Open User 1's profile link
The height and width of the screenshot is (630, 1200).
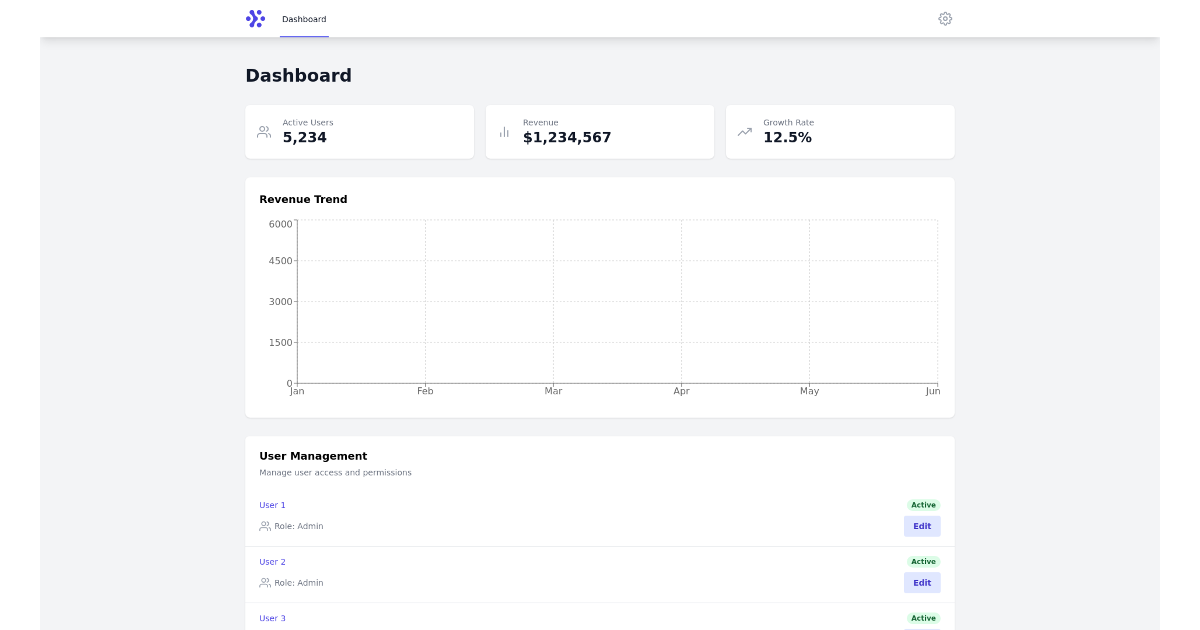coord(272,505)
